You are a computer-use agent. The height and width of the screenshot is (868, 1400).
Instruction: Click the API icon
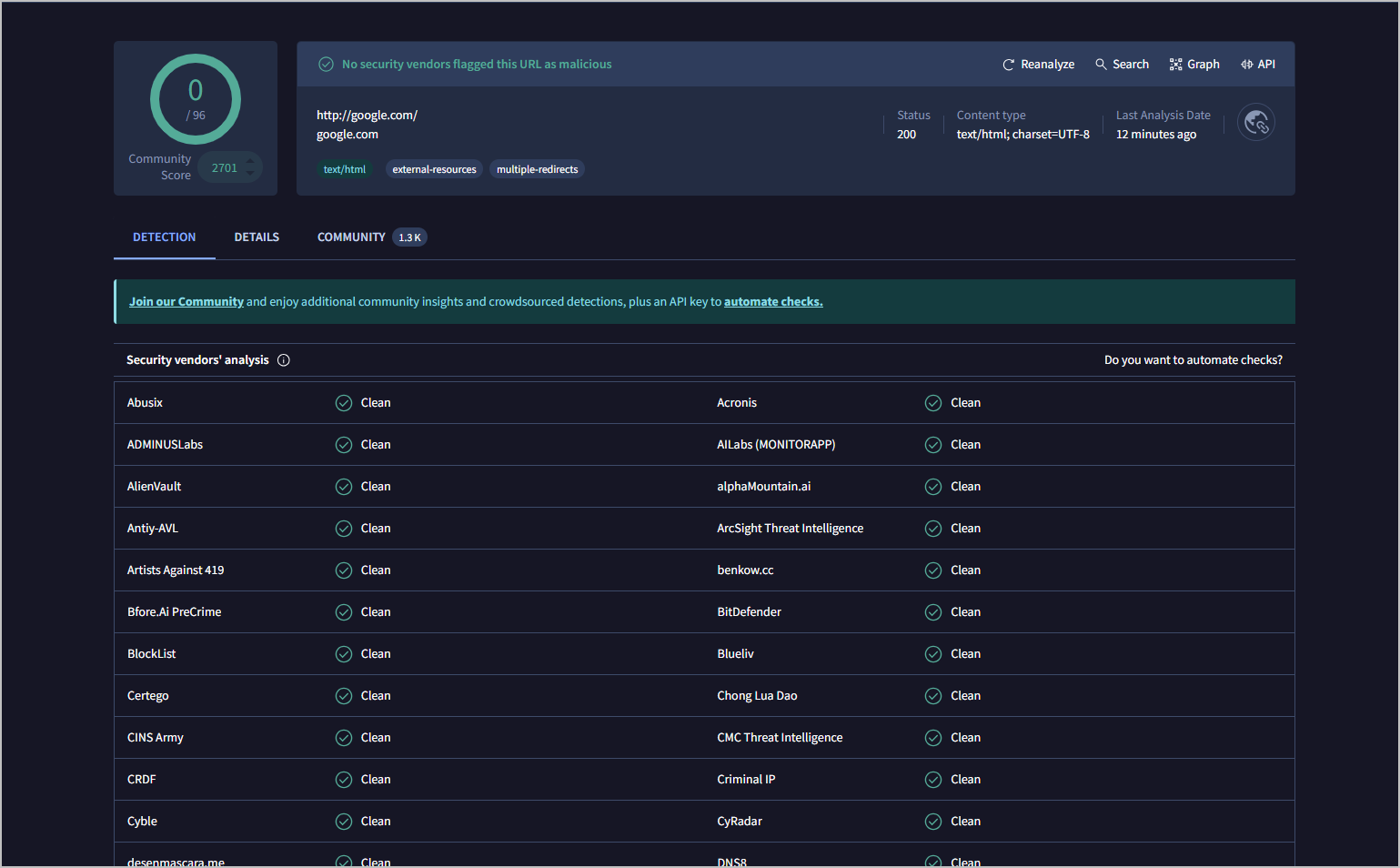pyautogui.click(x=1246, y=65)
